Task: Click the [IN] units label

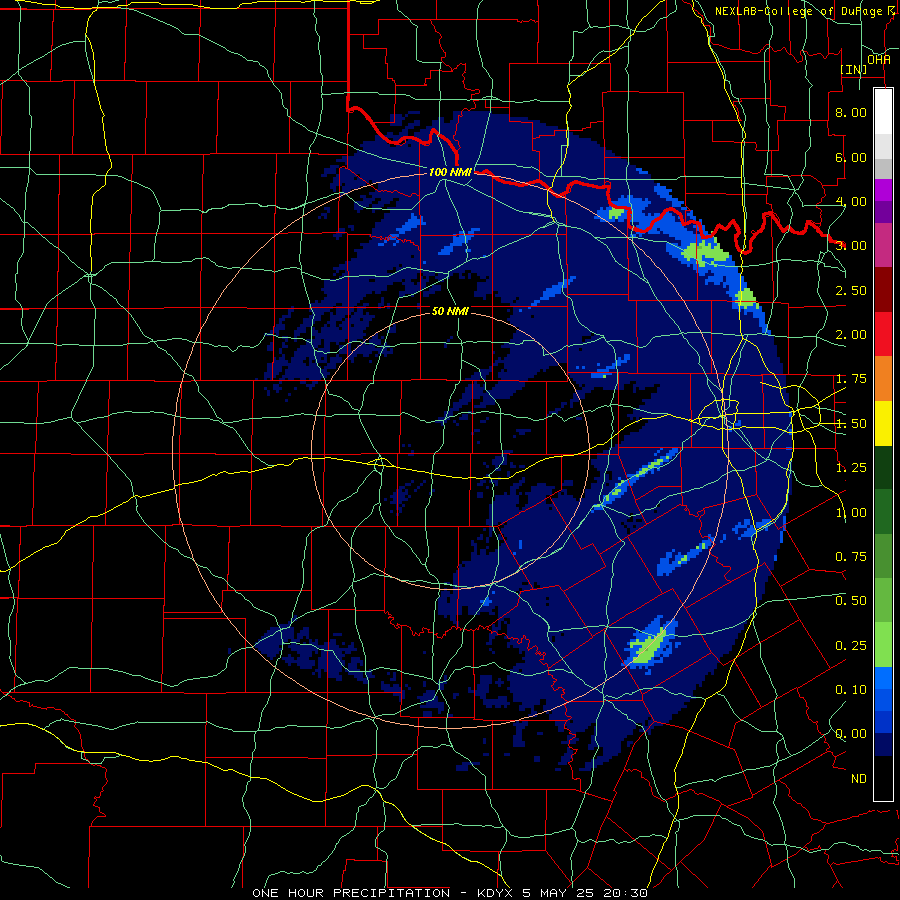Action: (854, 70)
